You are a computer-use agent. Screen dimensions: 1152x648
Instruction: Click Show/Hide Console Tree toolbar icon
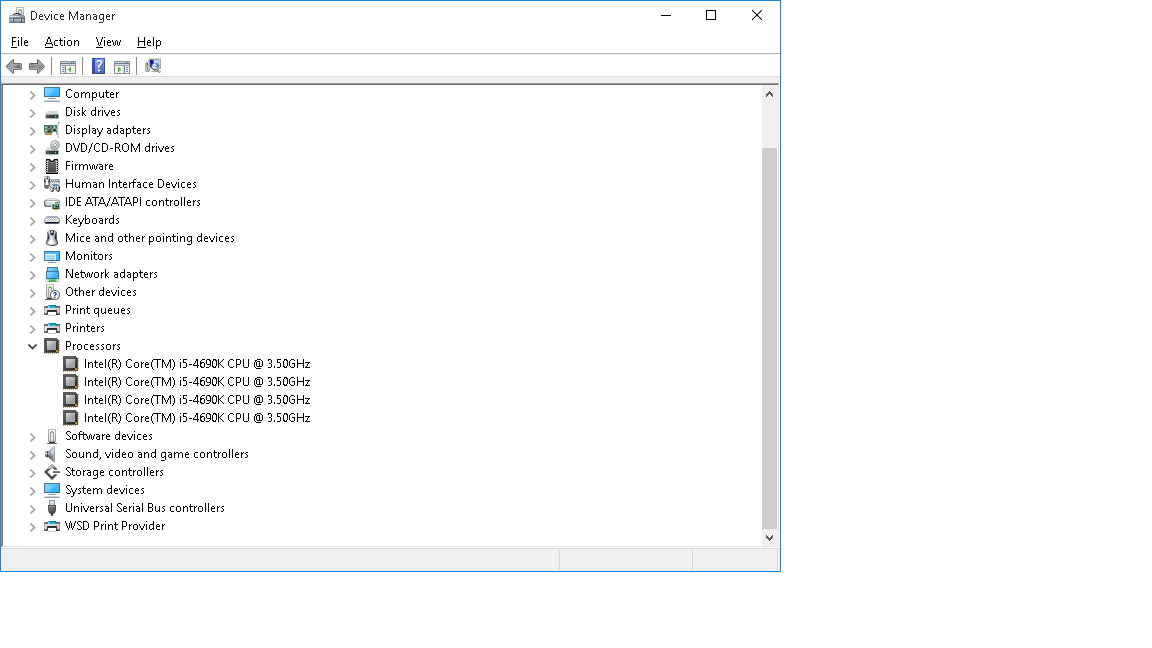68,67
